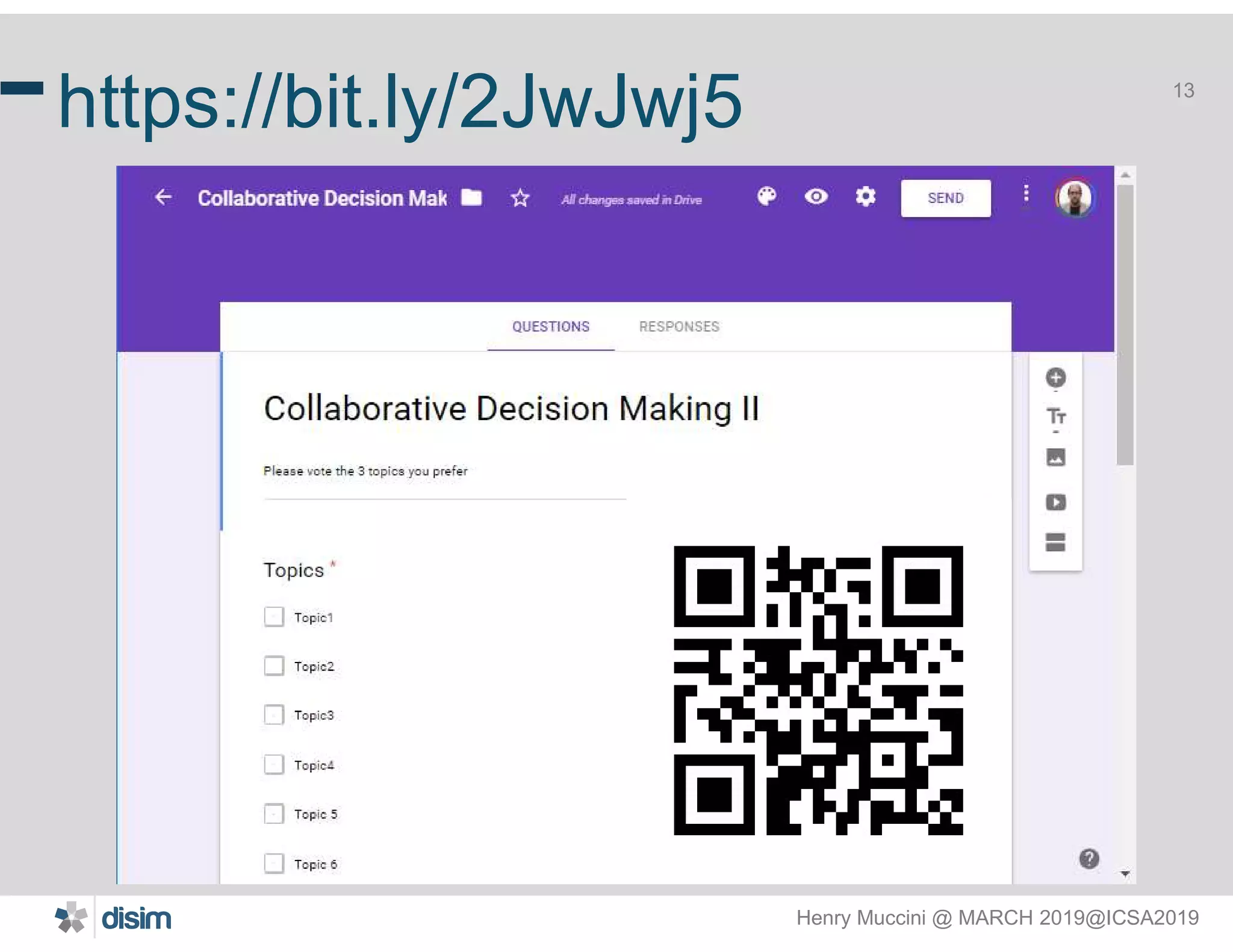Add a section via sidebar icon
The image size is (1233, 952).
coord(1055,542)
